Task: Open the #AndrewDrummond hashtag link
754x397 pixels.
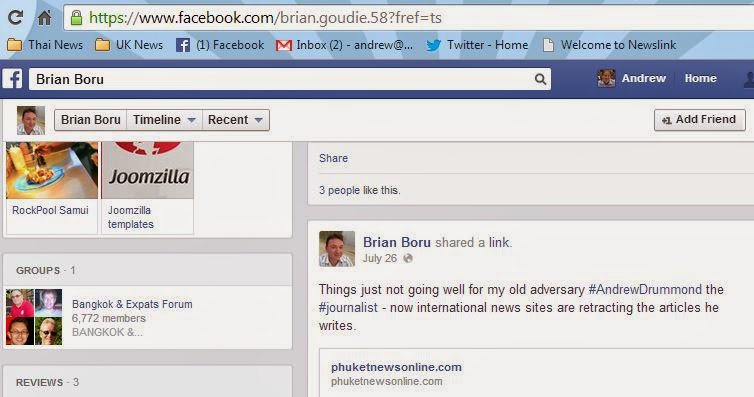Action: tap(645, 289)
